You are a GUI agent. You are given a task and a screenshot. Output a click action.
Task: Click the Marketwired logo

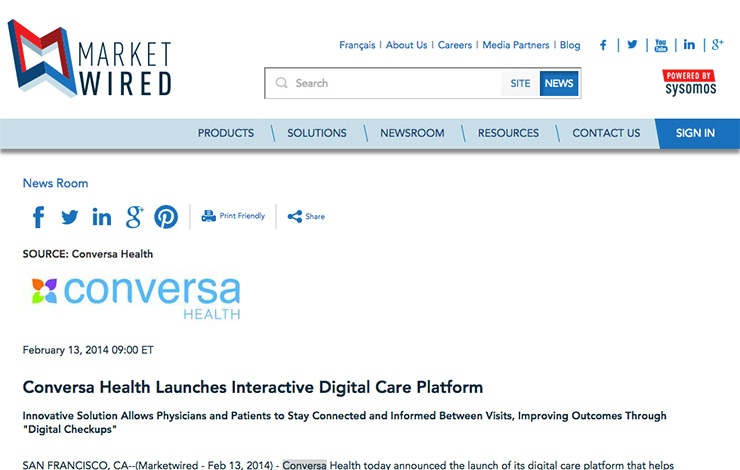90,58
